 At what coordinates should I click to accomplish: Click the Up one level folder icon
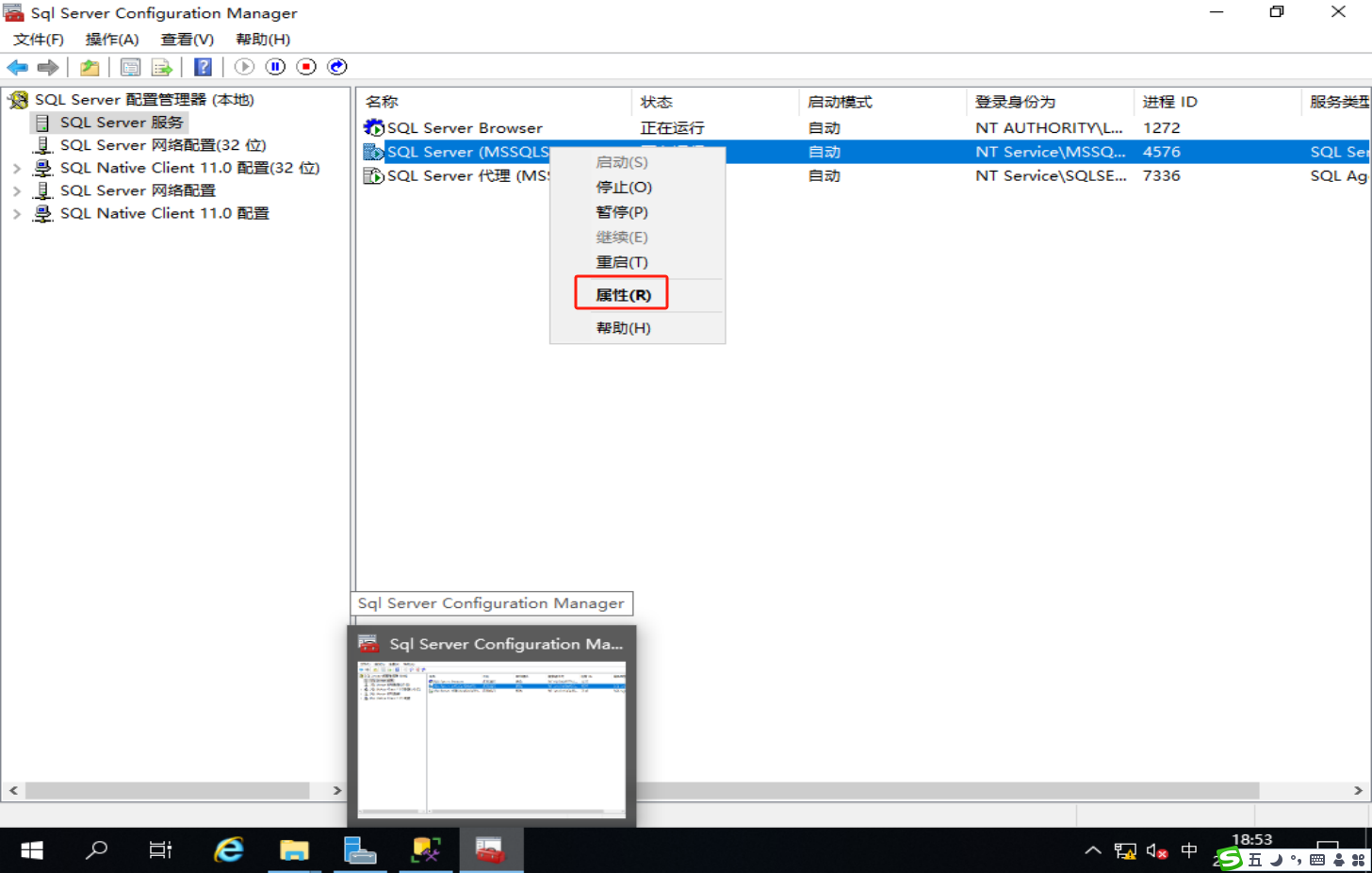click(x=90, y=67)
